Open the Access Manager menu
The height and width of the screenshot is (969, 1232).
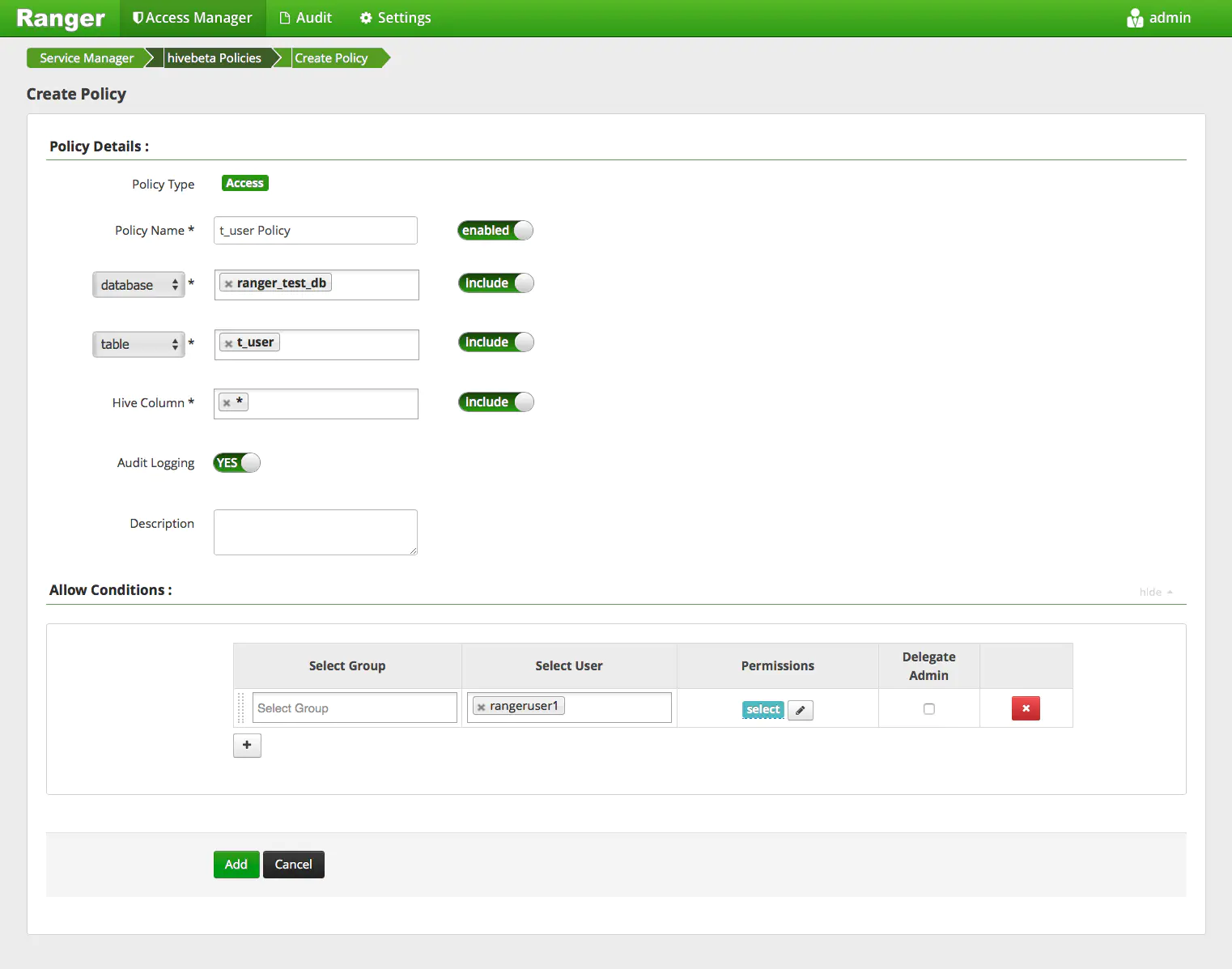click(193, 18)
